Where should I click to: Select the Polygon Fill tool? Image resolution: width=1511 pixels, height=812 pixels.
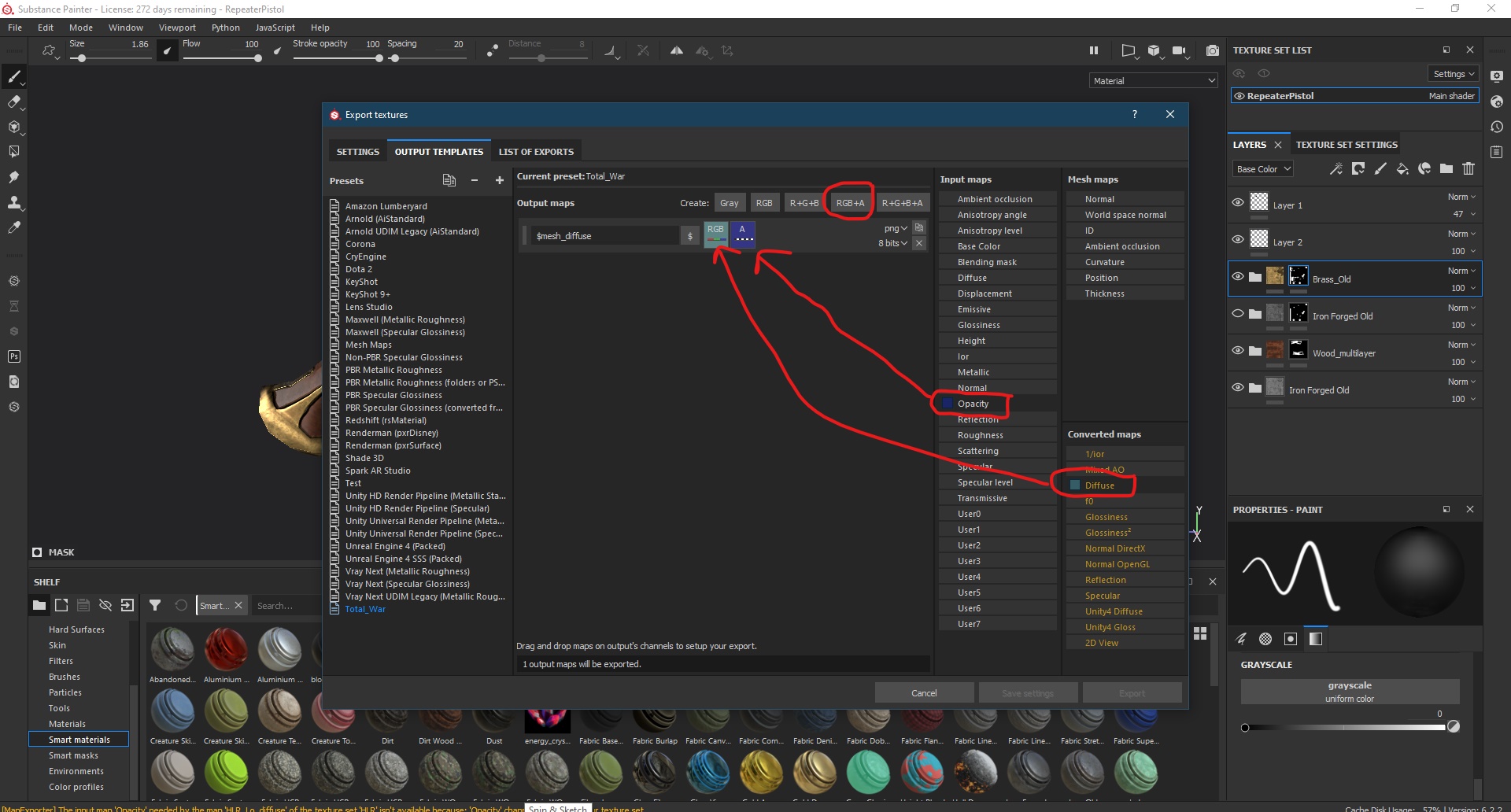click(13, 152)
